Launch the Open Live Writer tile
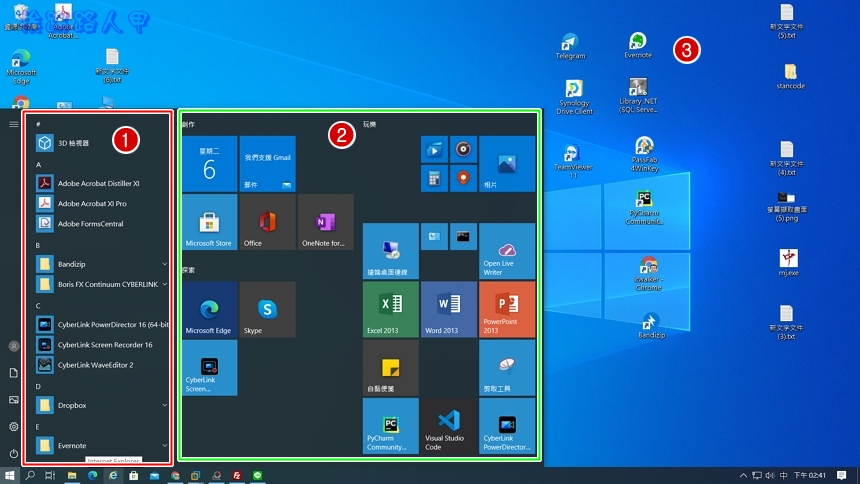The image size is (860, 484). pyautogui.click(x=507, y=251)
